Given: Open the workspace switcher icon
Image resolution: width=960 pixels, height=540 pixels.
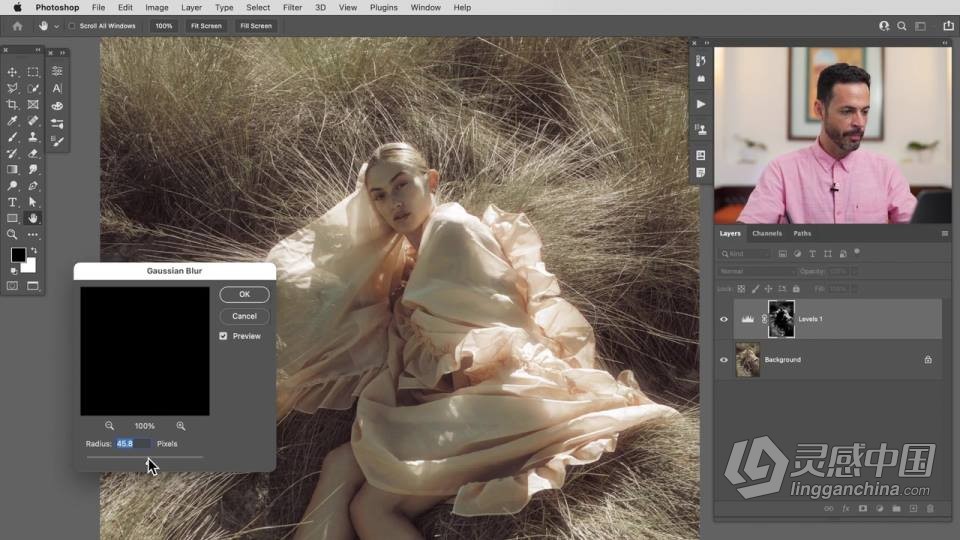Looking at the screenshot, I should pos(920,26).
